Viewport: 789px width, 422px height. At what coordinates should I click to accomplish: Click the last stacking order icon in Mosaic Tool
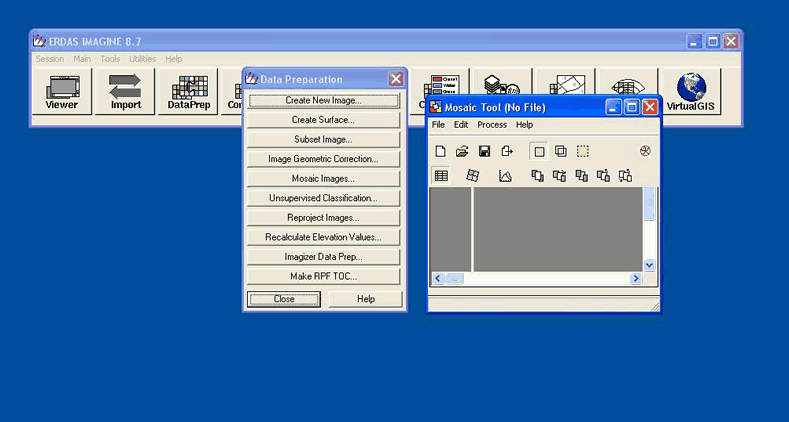point(625,176)
